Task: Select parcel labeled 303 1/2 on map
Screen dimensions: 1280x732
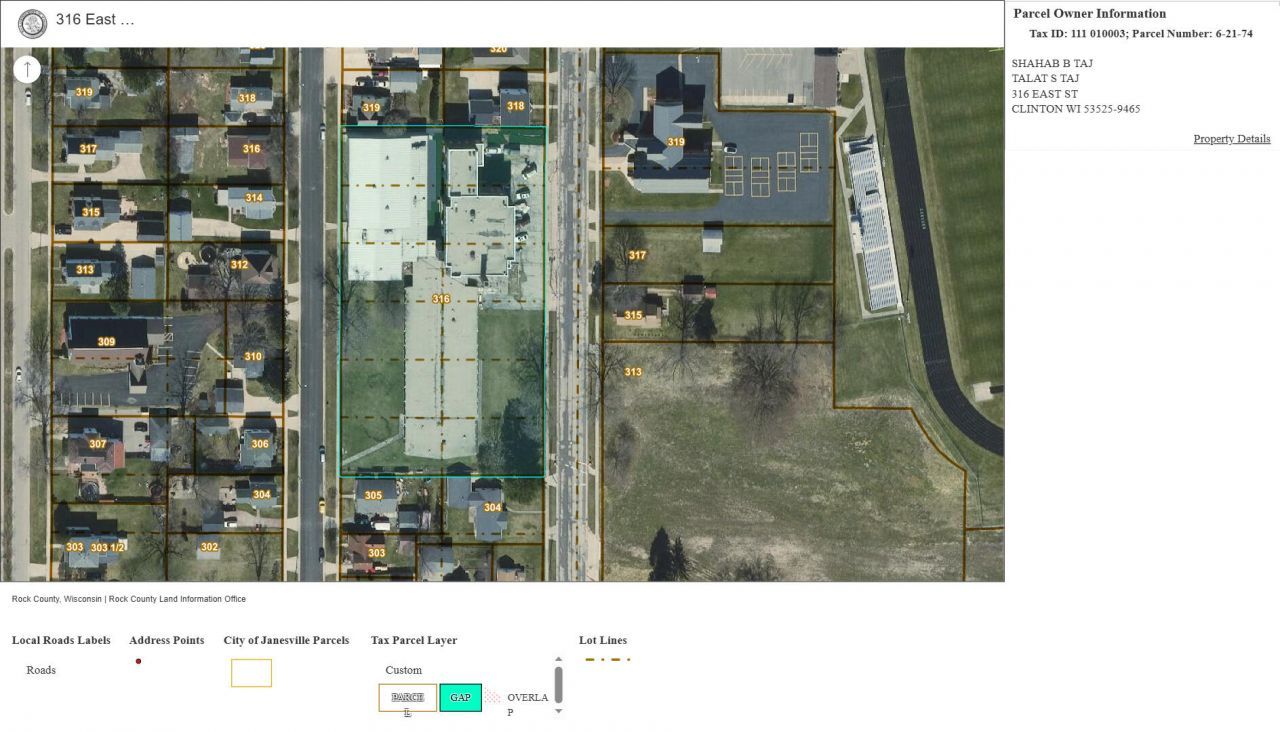Action: point(107,547)
